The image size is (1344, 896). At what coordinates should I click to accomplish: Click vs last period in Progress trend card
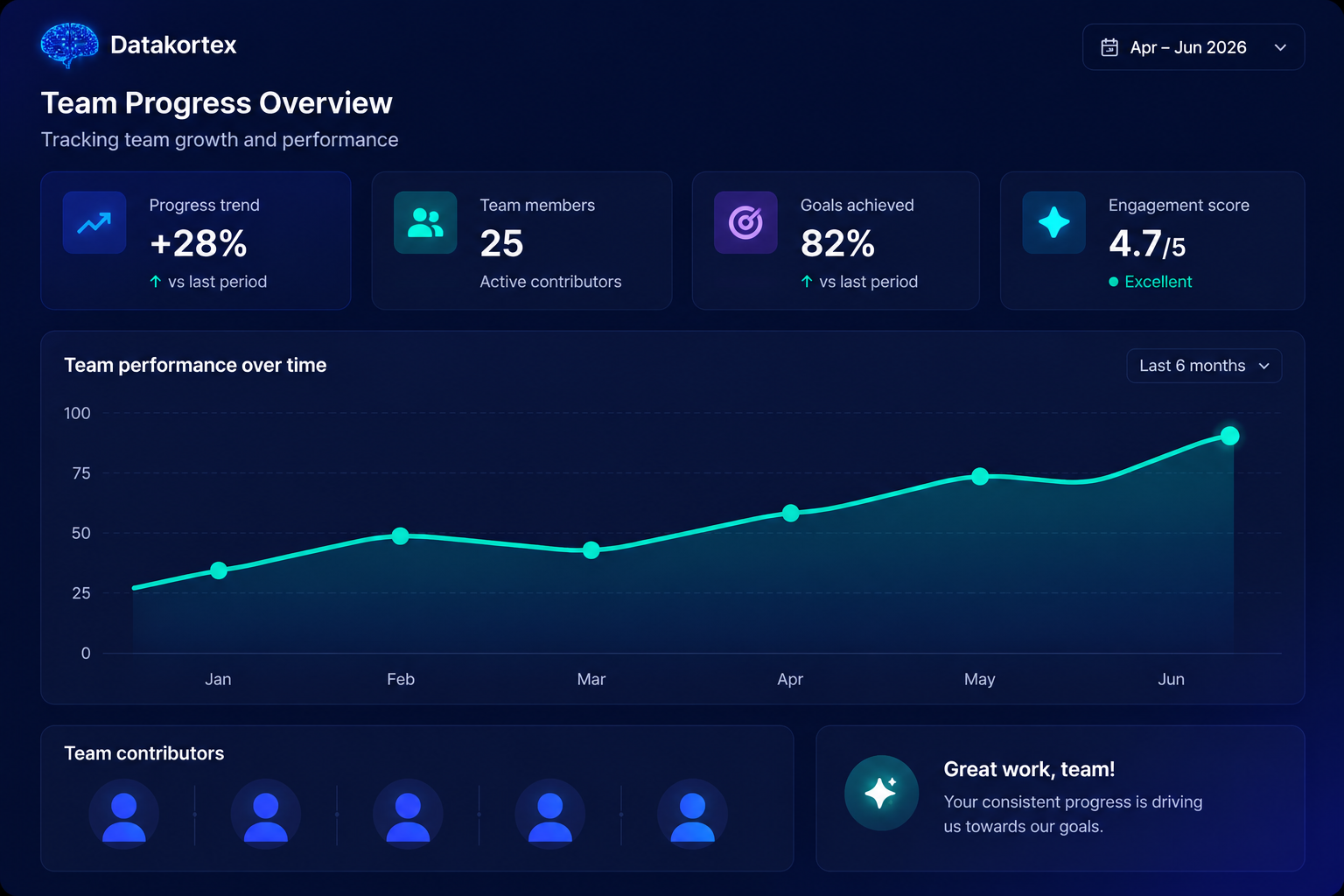coord(218,282)
